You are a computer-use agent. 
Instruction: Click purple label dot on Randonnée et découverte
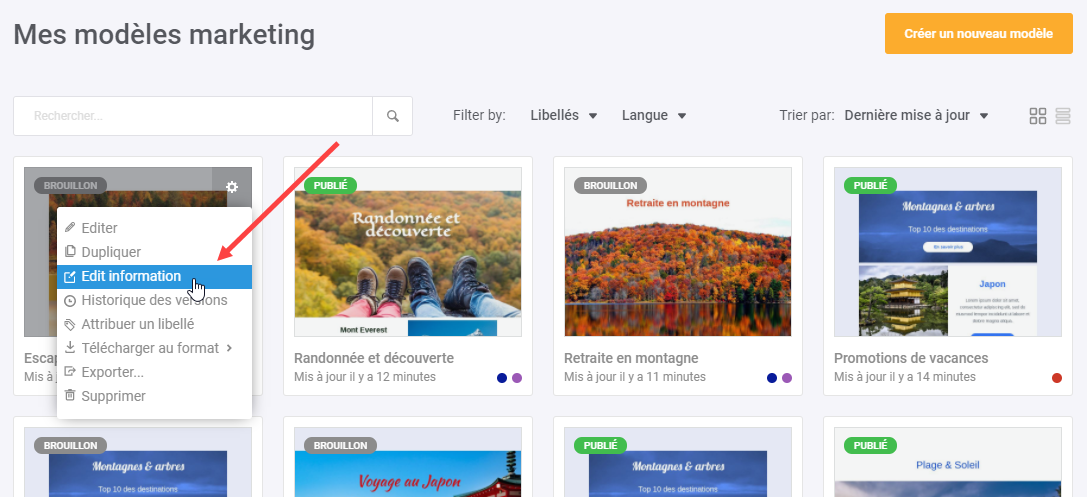click(x=516, y=378)
